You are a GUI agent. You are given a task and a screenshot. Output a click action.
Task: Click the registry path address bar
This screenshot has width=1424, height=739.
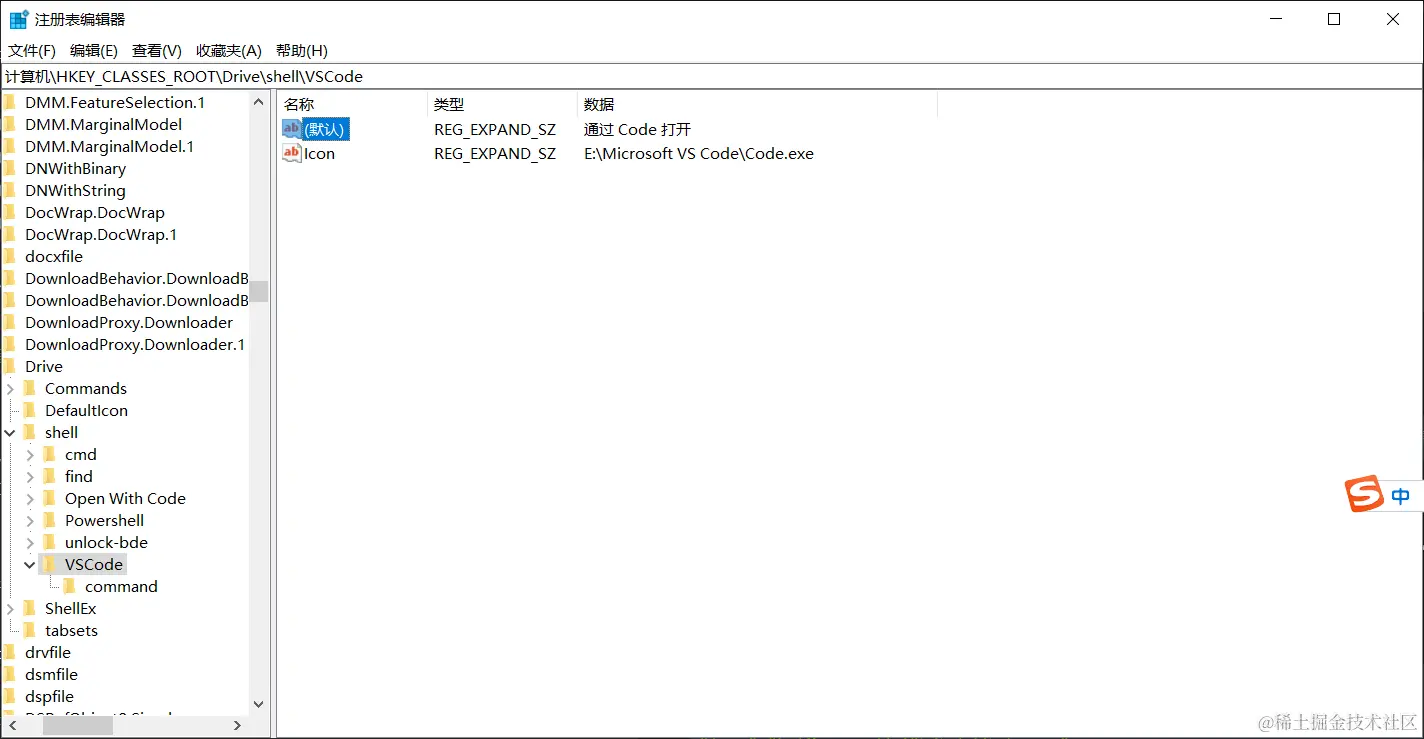tap(712, 77)
